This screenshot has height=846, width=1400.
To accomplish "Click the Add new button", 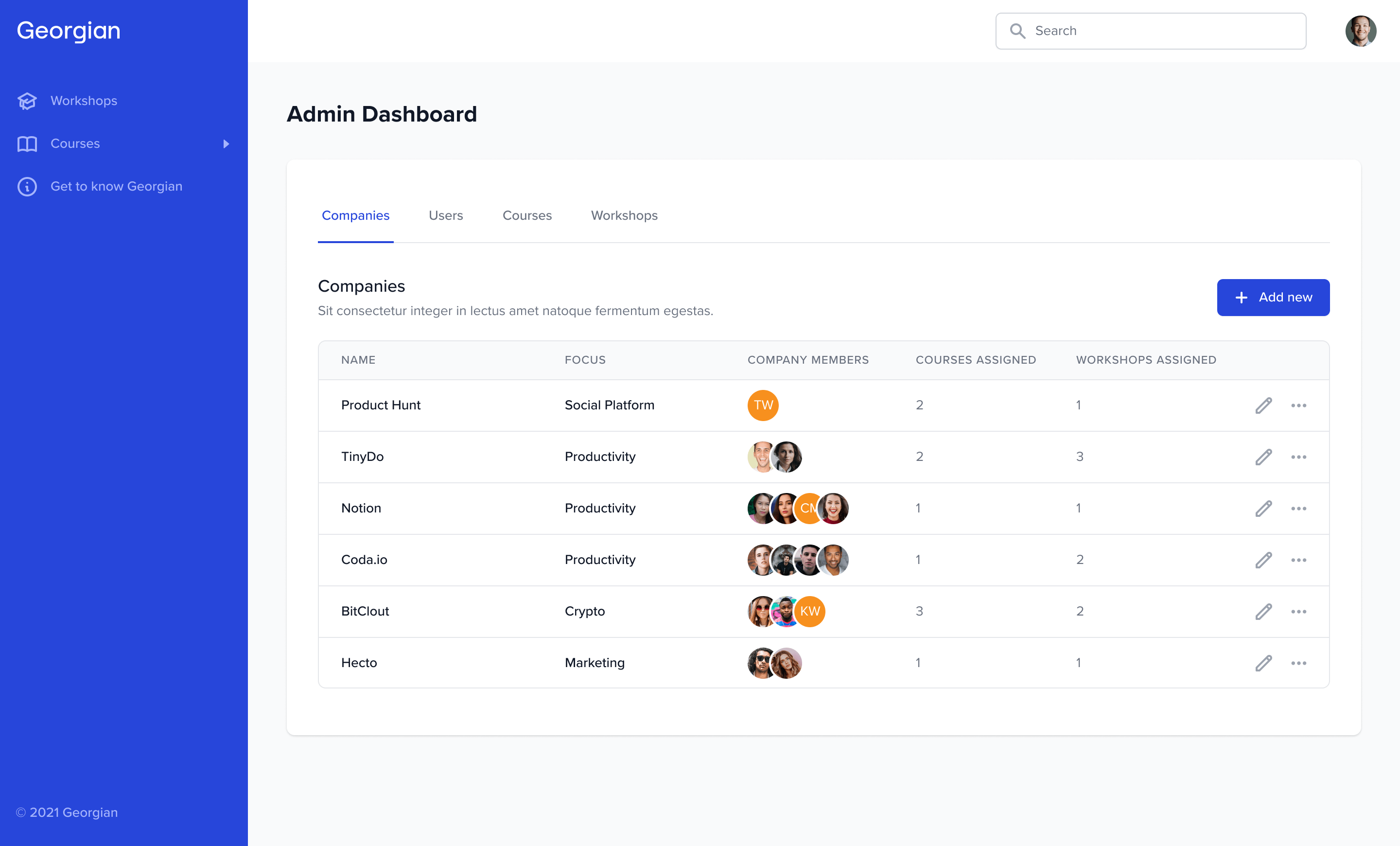I will point(1273,297).
